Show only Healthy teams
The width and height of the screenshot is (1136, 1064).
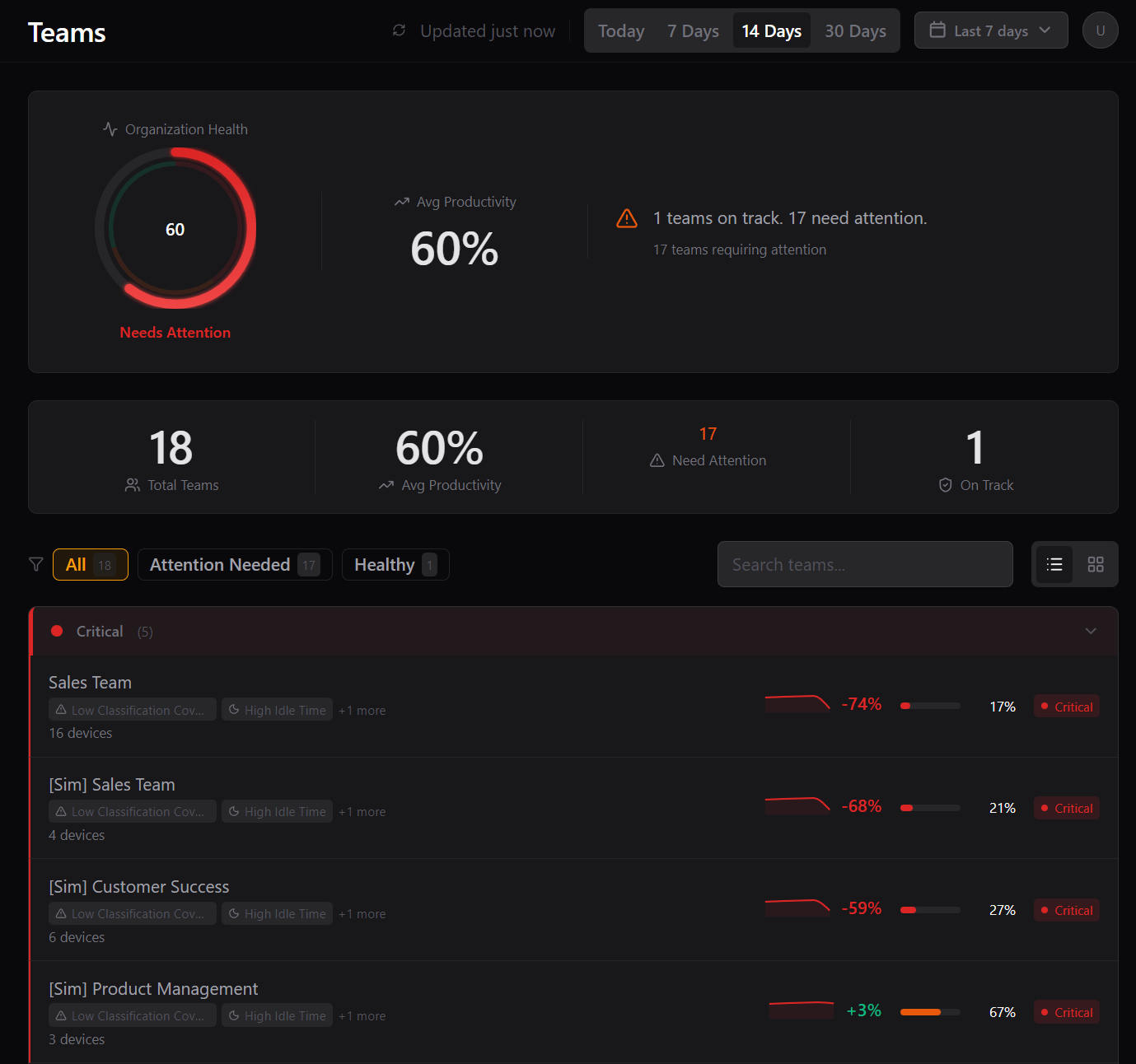coord(395,564)
